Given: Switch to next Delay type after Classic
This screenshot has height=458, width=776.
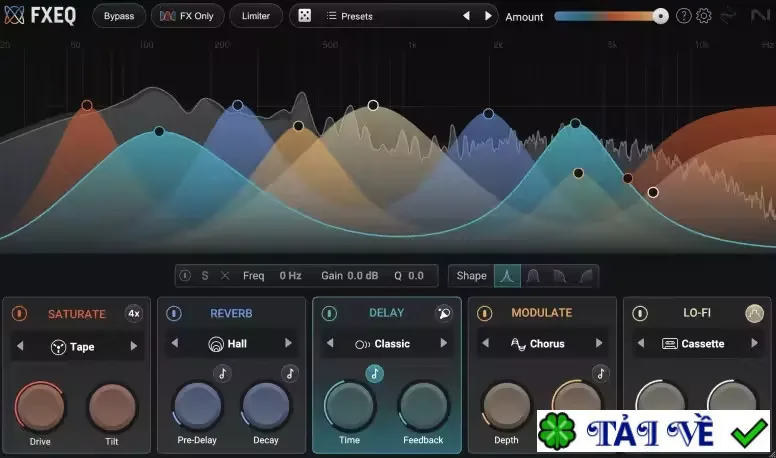Looking at the screenshot, I should click(444, 343).
